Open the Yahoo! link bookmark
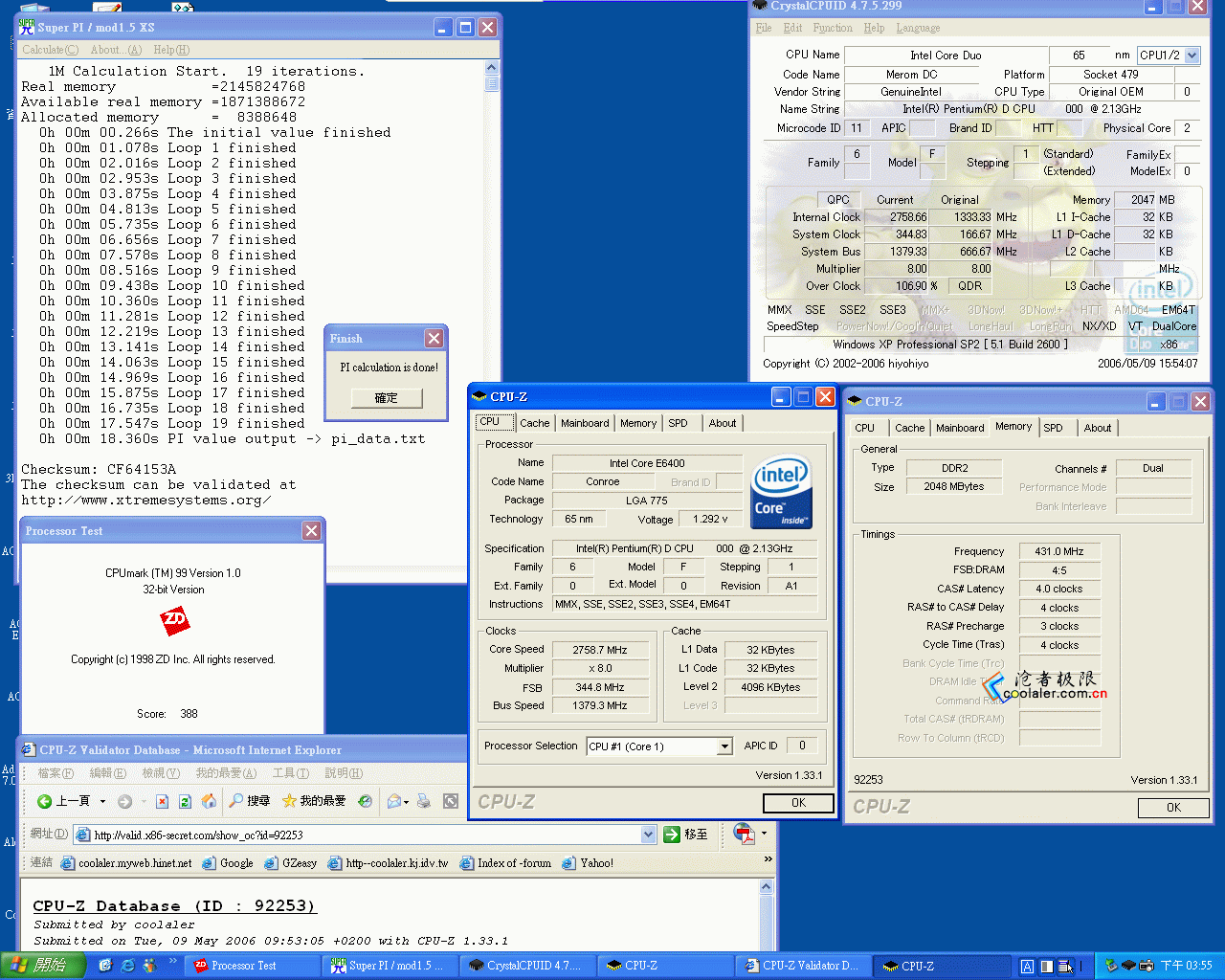 click(588, 863)
